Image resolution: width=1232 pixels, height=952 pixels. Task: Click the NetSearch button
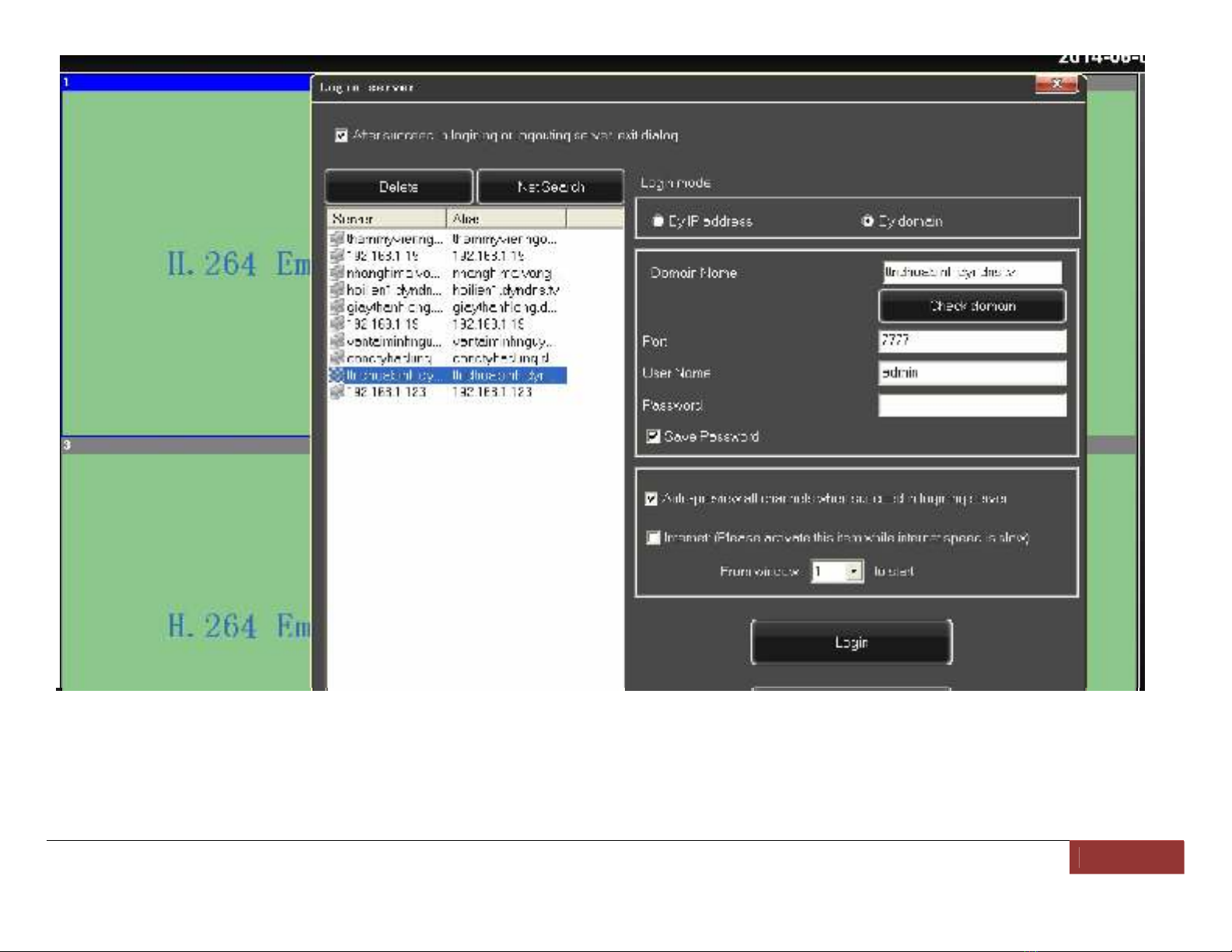click(550, 187)
